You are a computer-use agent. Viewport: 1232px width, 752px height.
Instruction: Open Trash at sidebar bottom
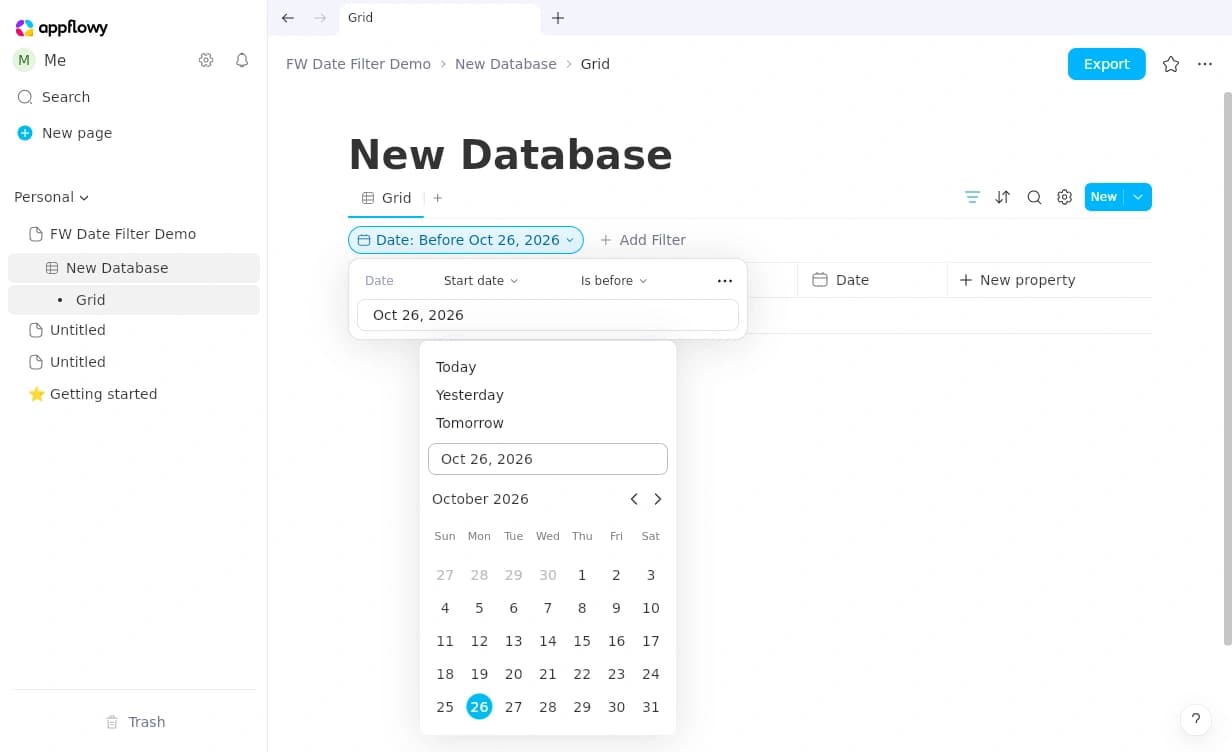point(134,722)
